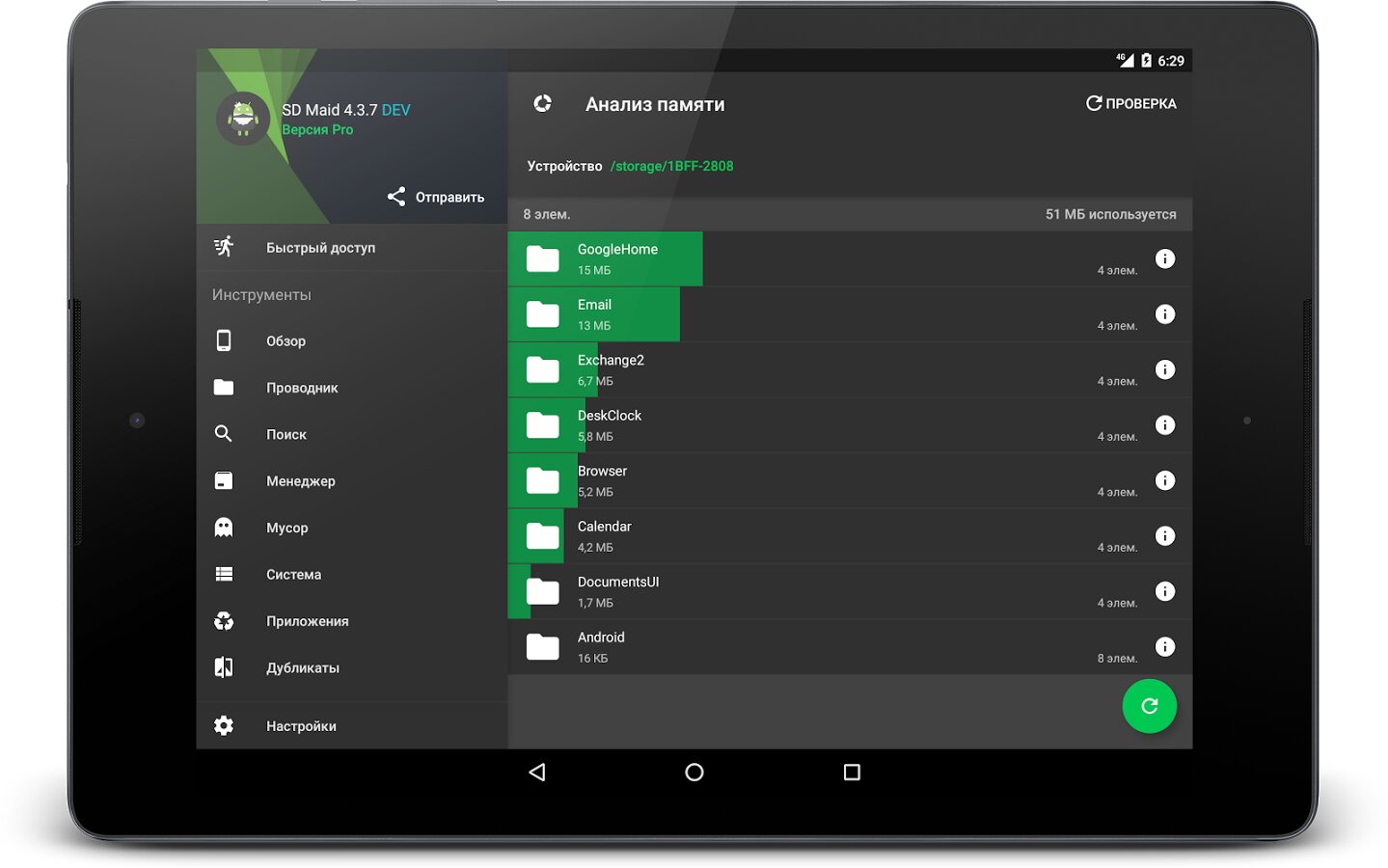Image resolution: width=1388 pixels, height=868 pixels.
Task: Click the Менеджер sidebar icon
Action: tap(224, 480)
